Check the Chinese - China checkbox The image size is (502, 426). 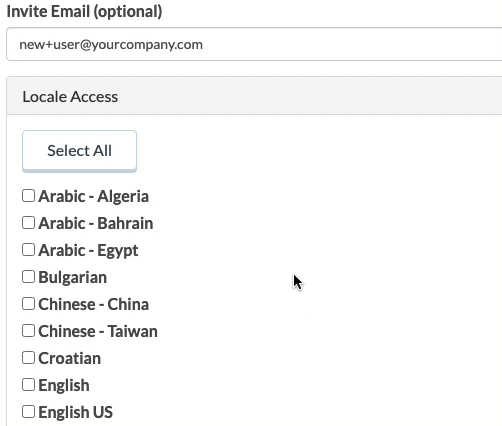(x=28, y=304)
